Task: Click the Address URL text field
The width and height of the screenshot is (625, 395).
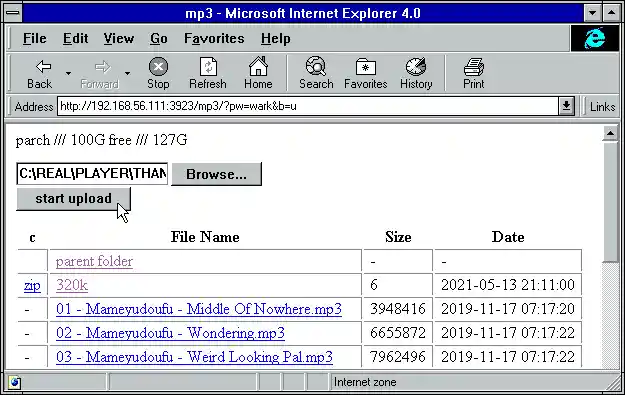Action: pyautogui.click(x=308, y=106)
